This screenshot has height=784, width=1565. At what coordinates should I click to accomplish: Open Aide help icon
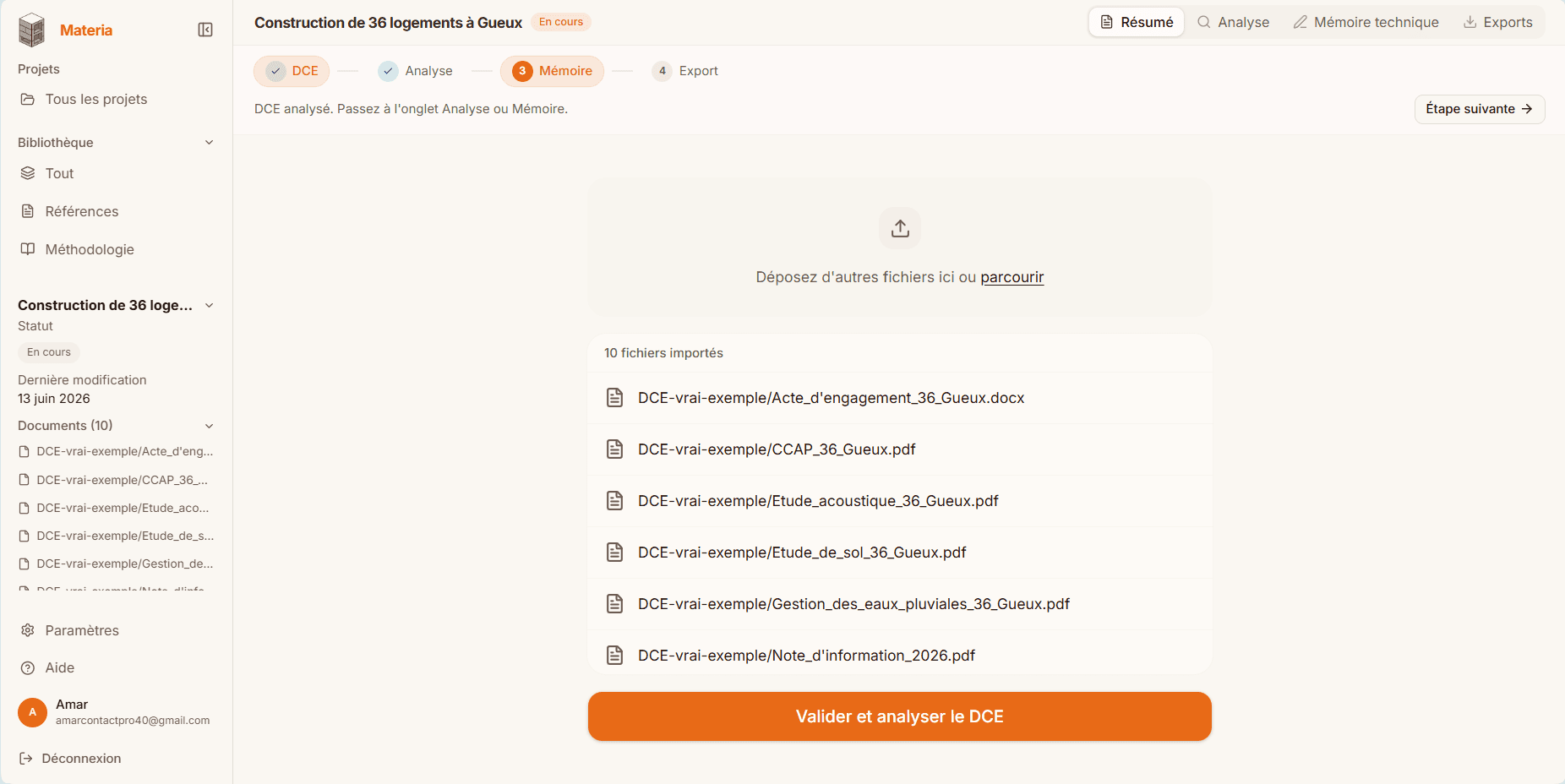tap(28, 667)
